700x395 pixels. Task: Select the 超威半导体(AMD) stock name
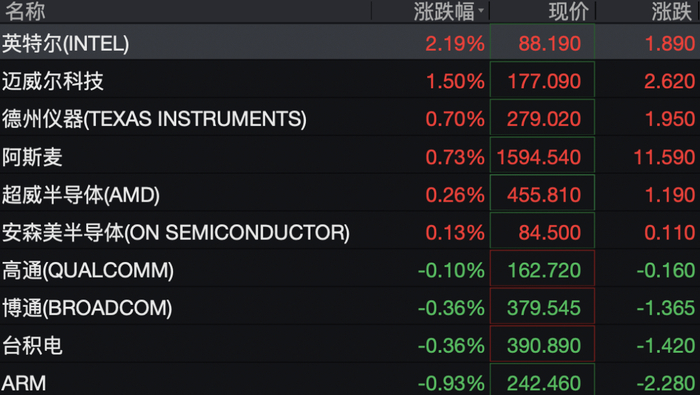tap(81, 195)
